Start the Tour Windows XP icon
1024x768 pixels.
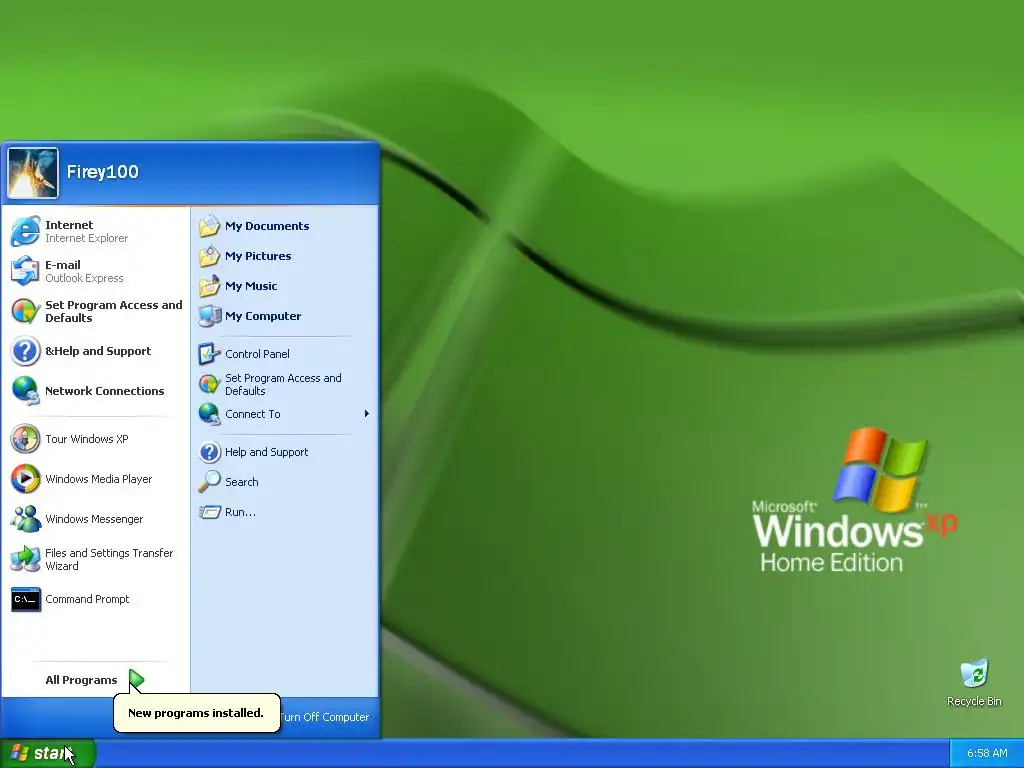click(25, 439)
